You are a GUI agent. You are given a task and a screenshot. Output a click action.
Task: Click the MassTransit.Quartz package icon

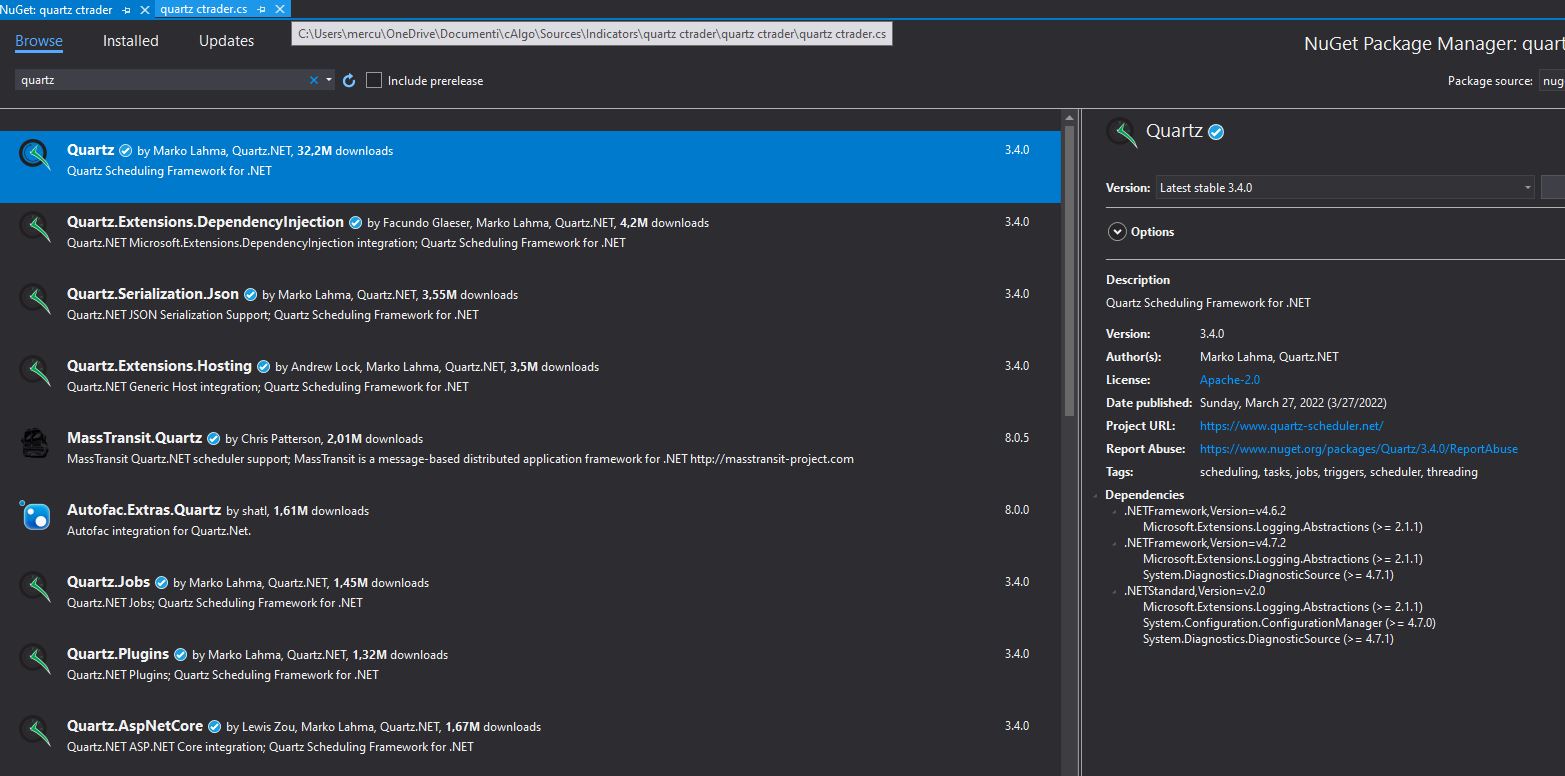coord(35,443)
